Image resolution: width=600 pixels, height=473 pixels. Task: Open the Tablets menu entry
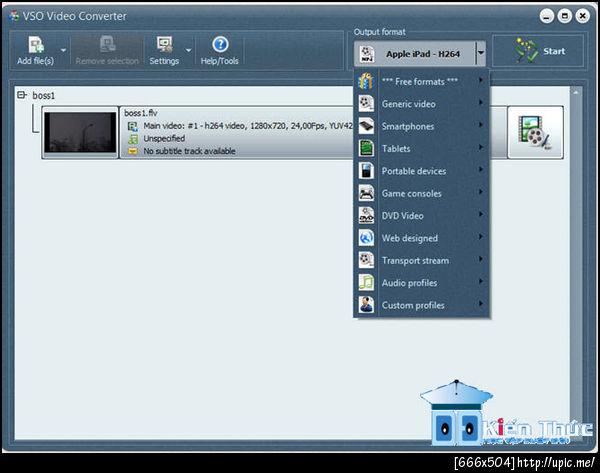pos(421,148)
